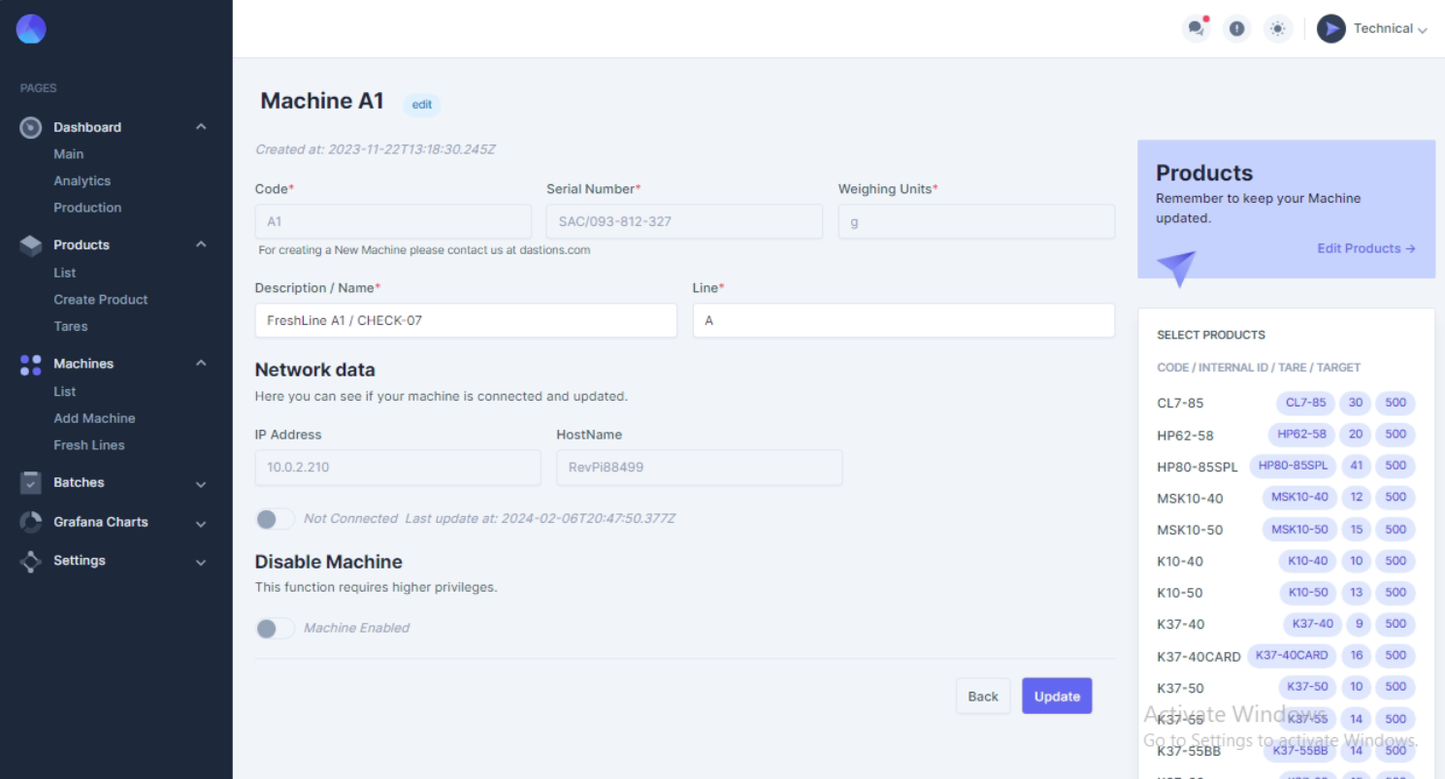Click the Settings diamond icon
The height and width of the screenshot is (779, 1445).
point(31,561)
